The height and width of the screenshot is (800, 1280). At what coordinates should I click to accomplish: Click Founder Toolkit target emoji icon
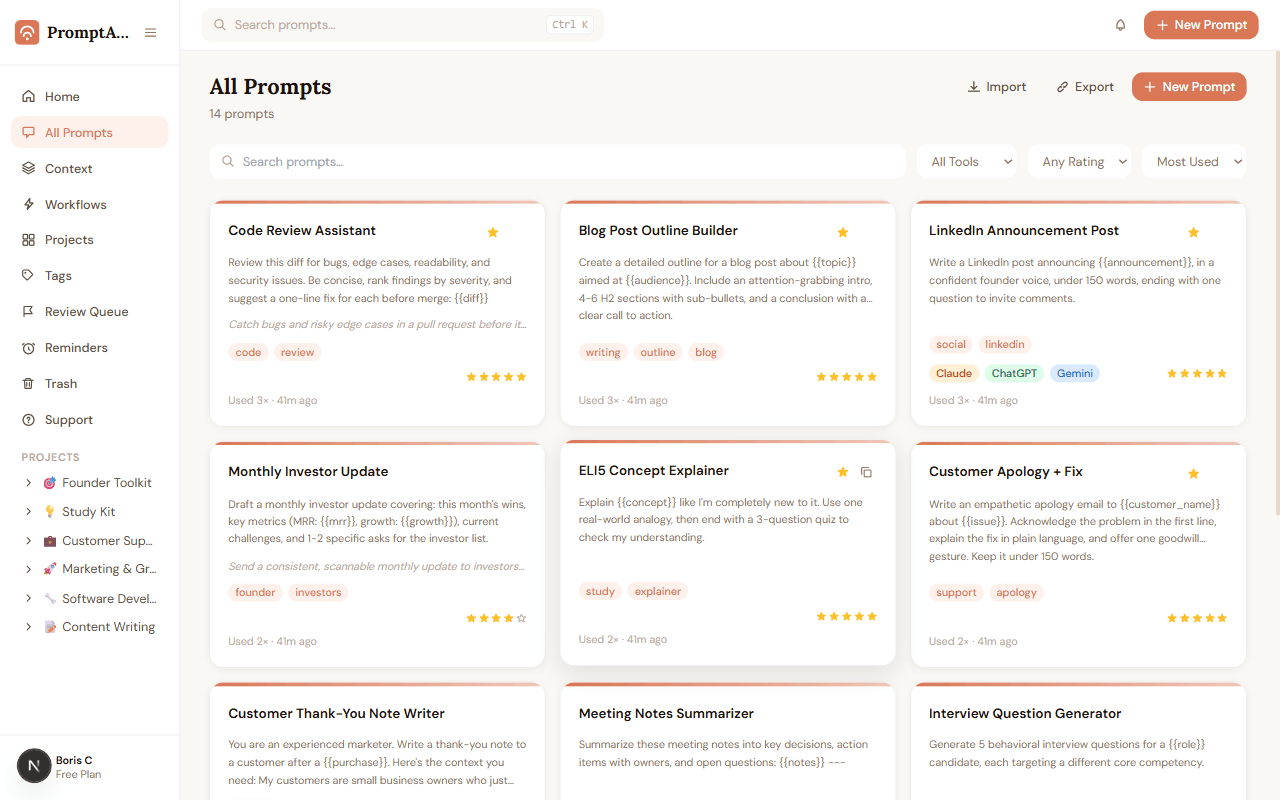point(50,483)
